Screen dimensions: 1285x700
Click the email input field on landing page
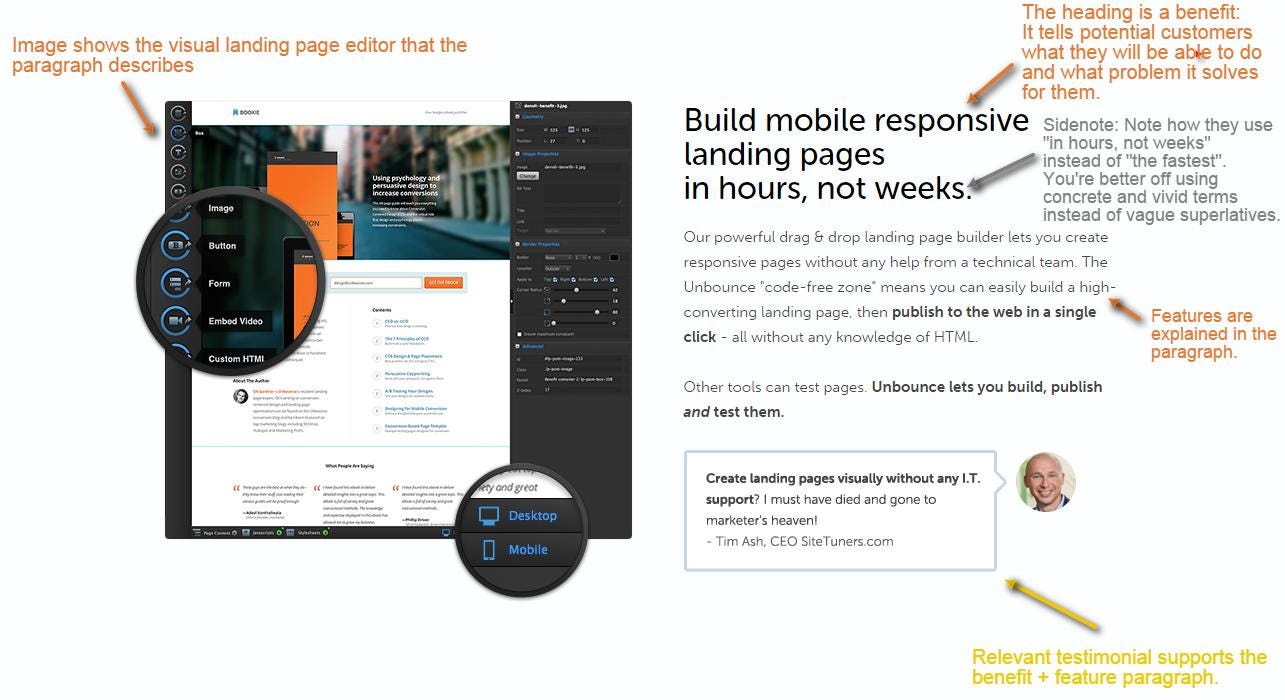[377, 283]
